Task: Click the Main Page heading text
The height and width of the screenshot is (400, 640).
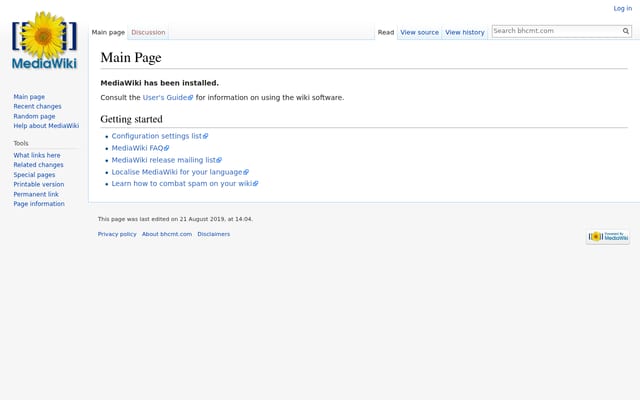Action: (131, 58)
